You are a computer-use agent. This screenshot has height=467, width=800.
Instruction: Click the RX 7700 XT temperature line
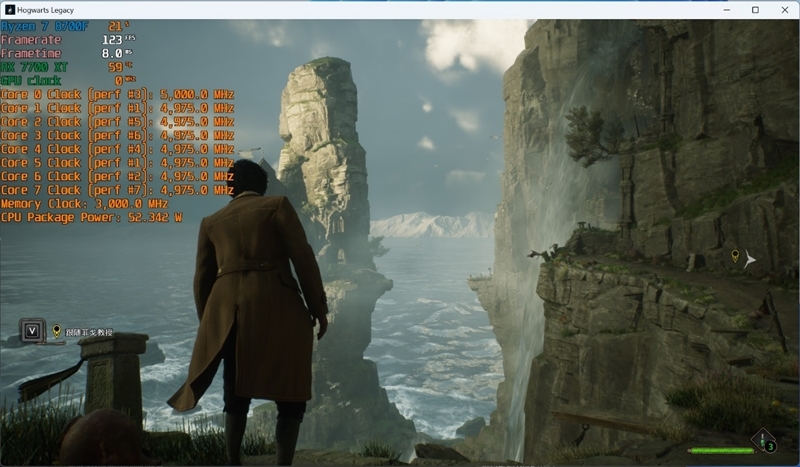[67, 67]
